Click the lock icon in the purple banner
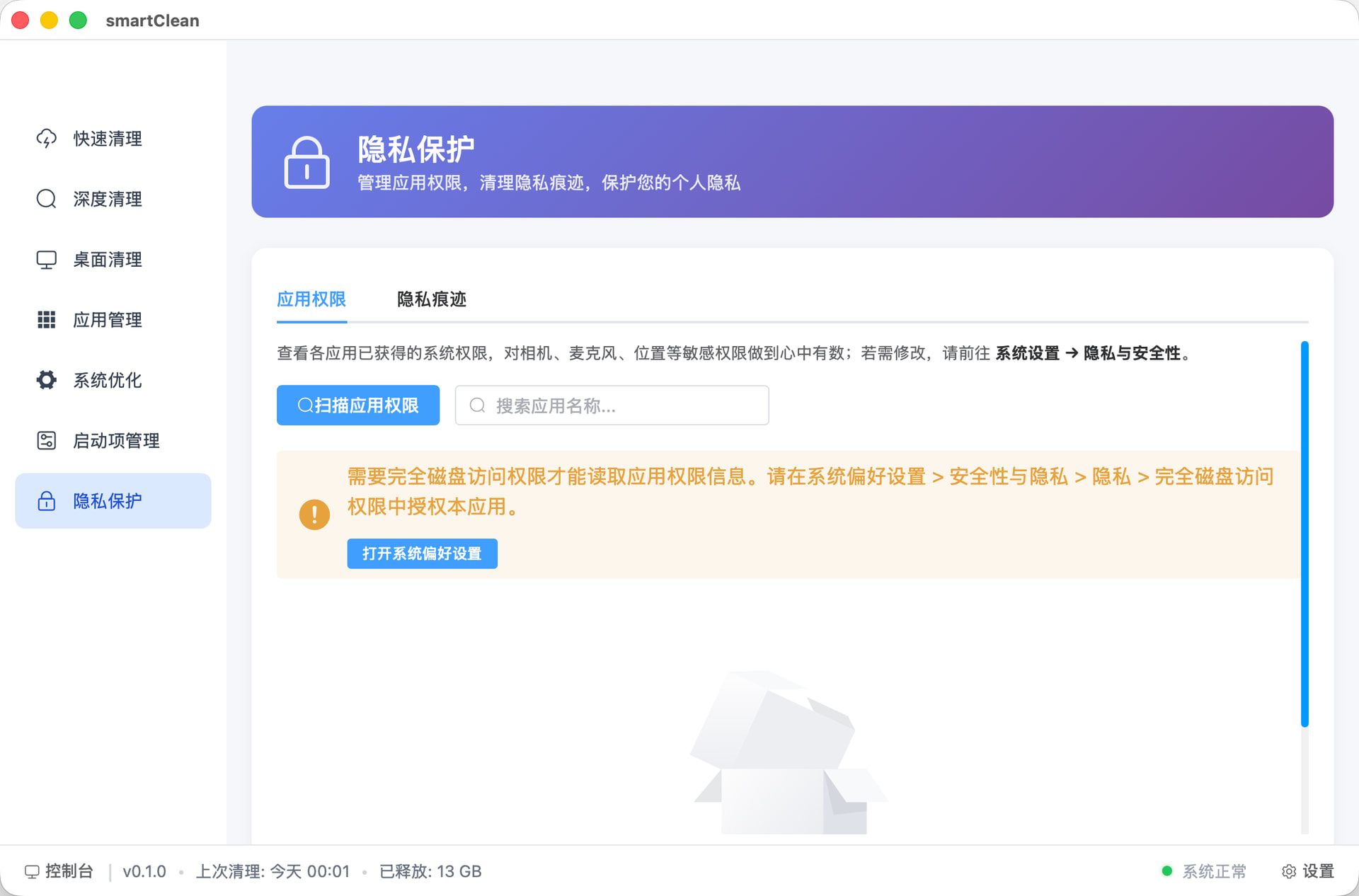Image resolution: width=1359 pixels, height=896 pixels. coord(307,161)
